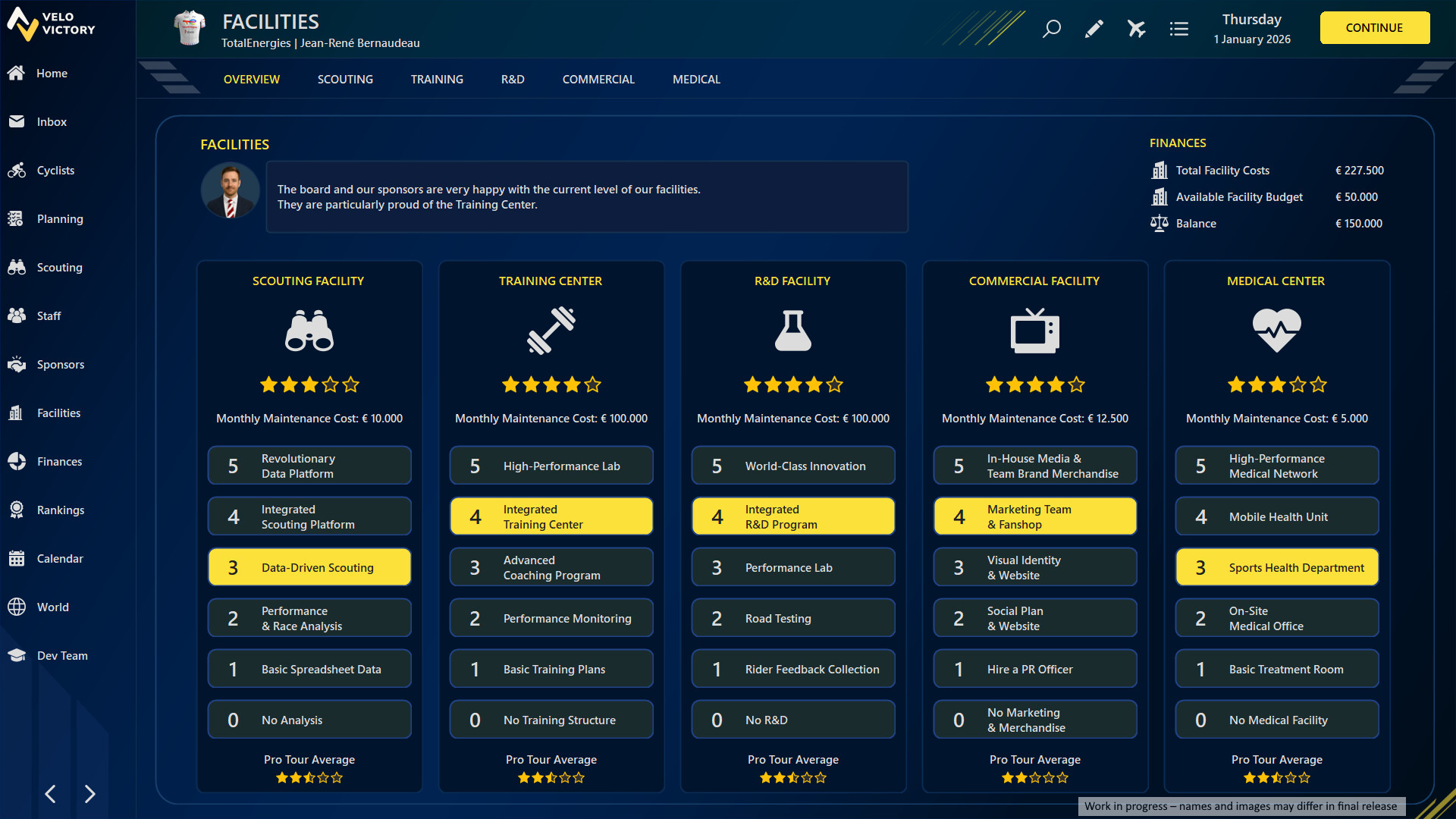
Task: Open the search icon in the top bar
Action: 1052,29
